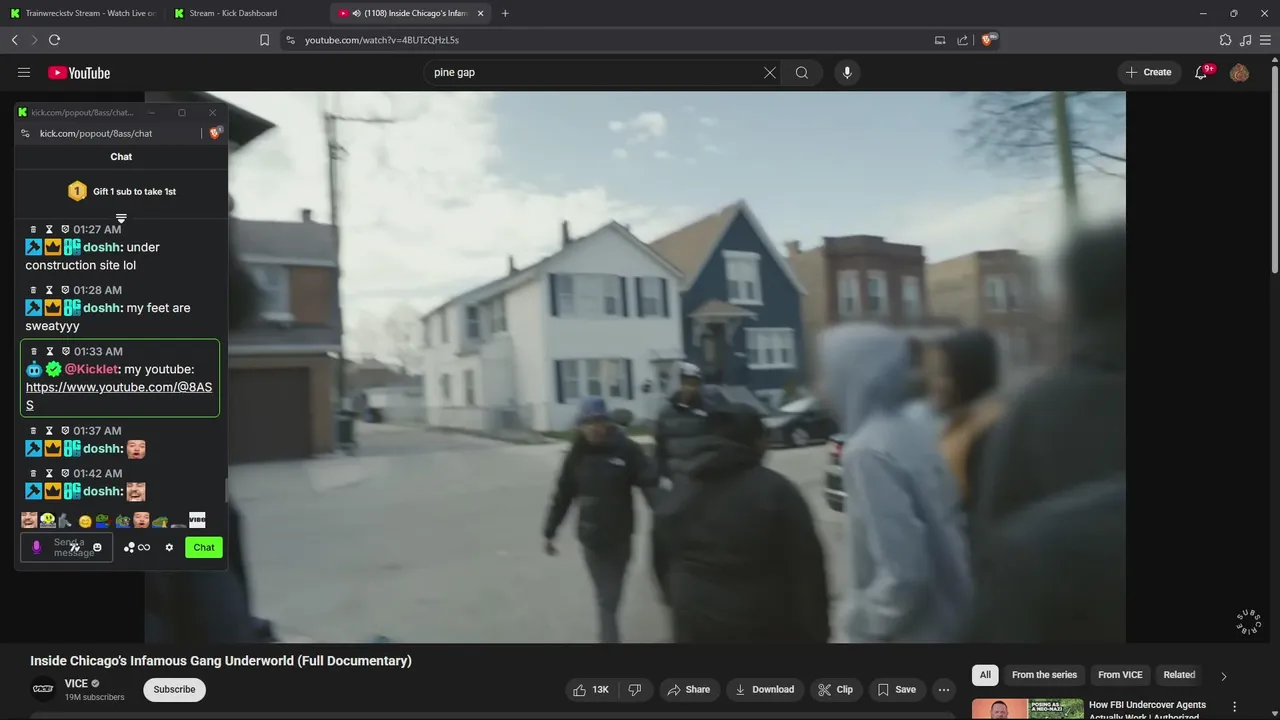
Task: Timeout user on 01:28 AM message
Action: (49, 290)
